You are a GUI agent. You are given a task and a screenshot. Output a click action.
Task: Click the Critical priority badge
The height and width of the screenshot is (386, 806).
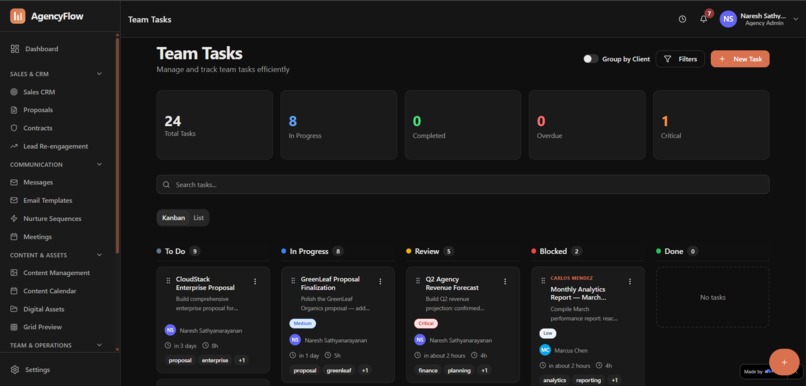(x=426, y=324)
